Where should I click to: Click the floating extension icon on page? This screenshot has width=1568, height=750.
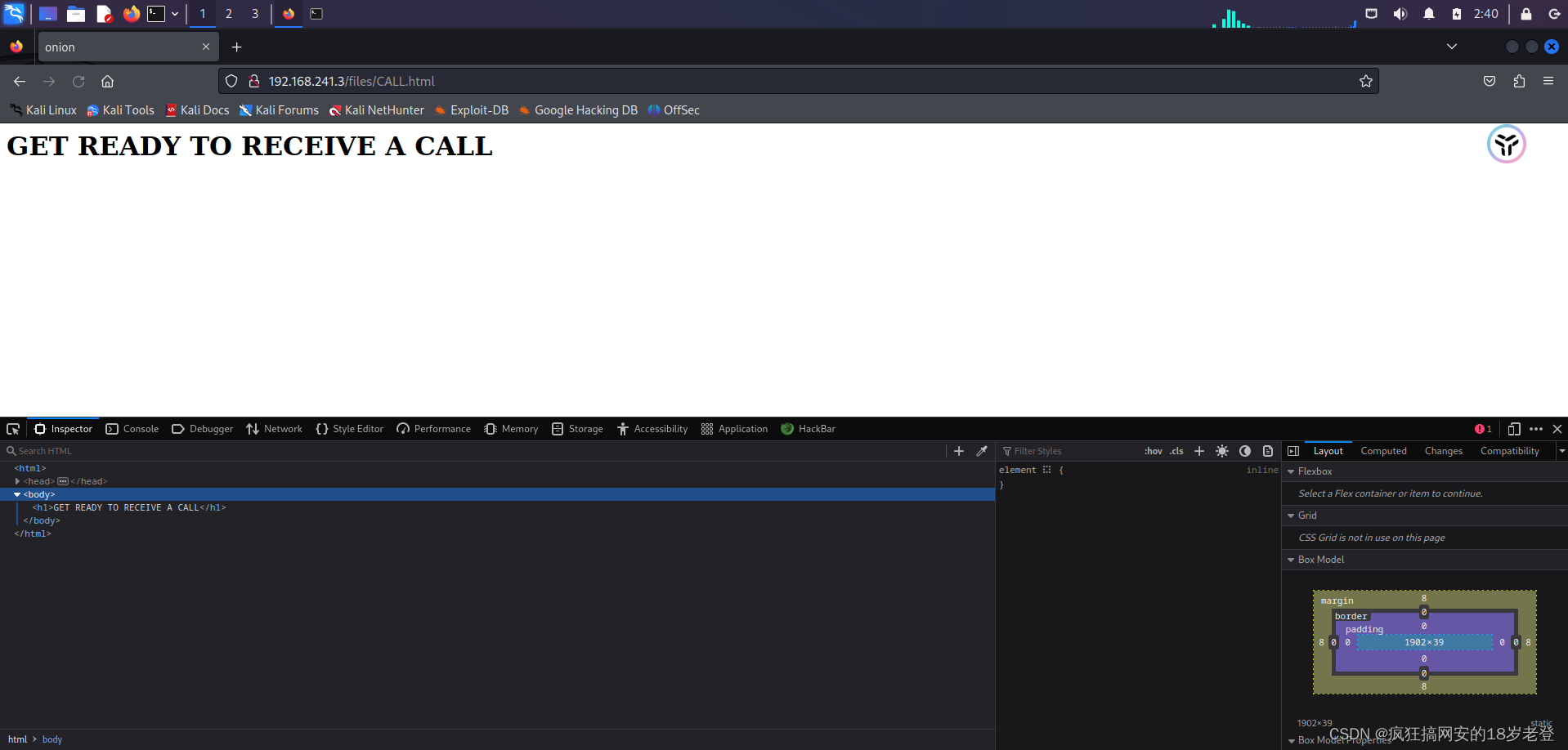1507,145
